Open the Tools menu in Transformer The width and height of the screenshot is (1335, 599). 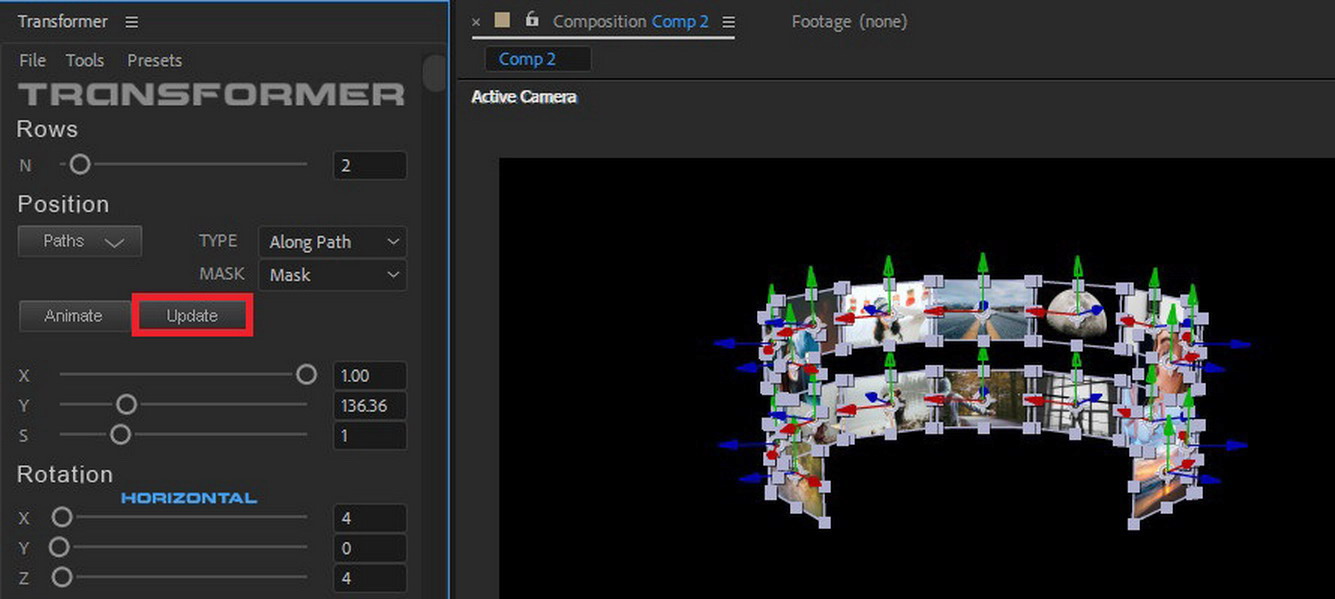[85, 61]
